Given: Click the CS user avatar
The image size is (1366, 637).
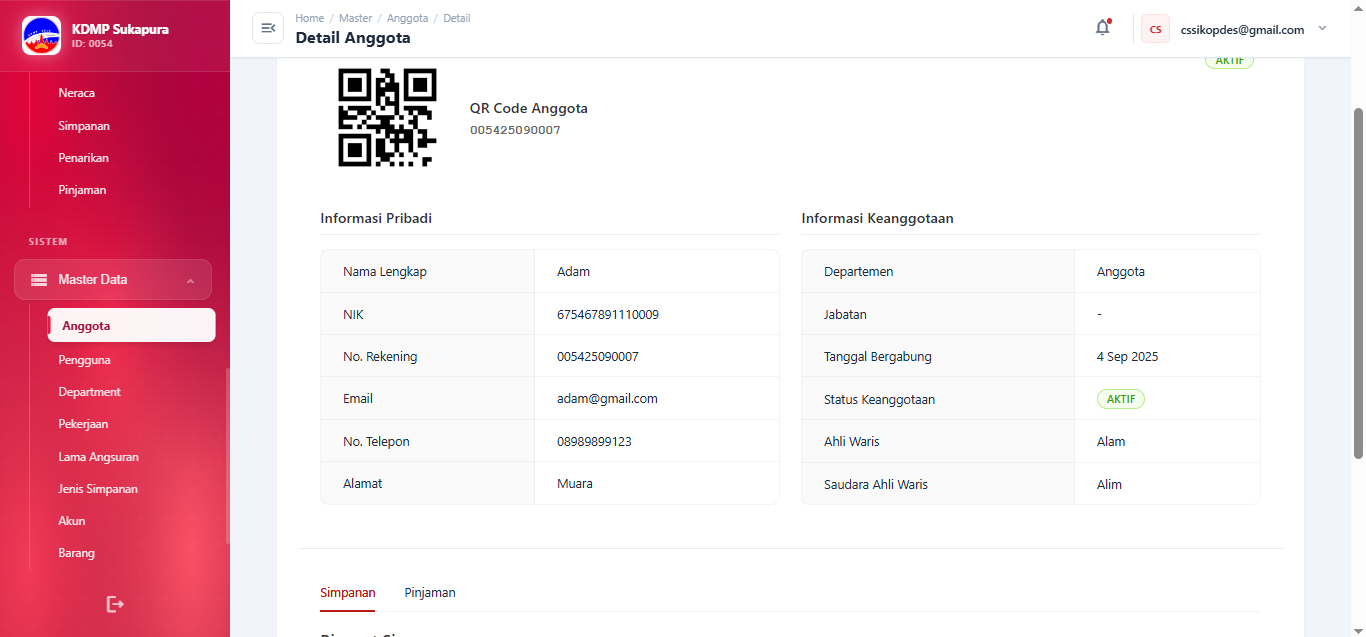Looking at the screenshot, I should pyautogui.click(x=1155, y=29).
